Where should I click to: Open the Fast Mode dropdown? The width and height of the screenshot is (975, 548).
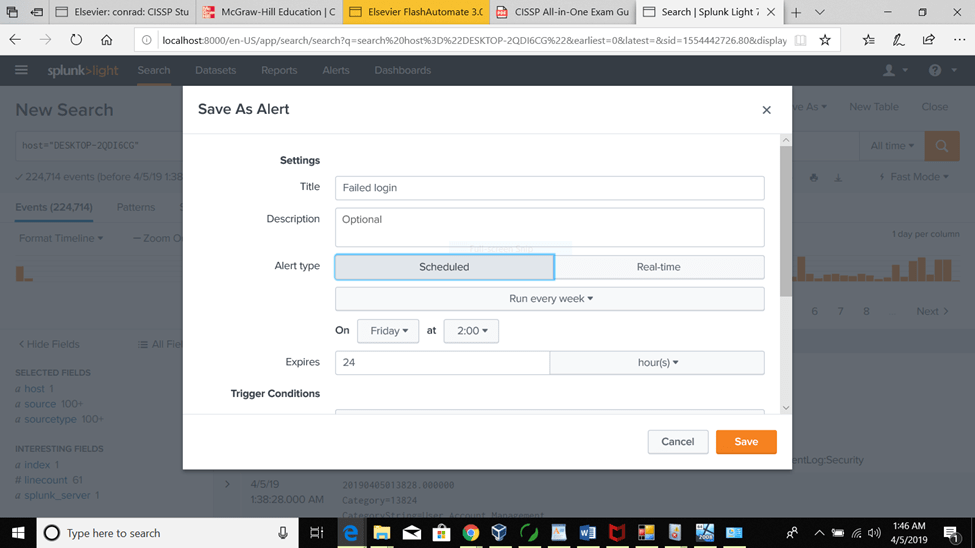(914, 177)
